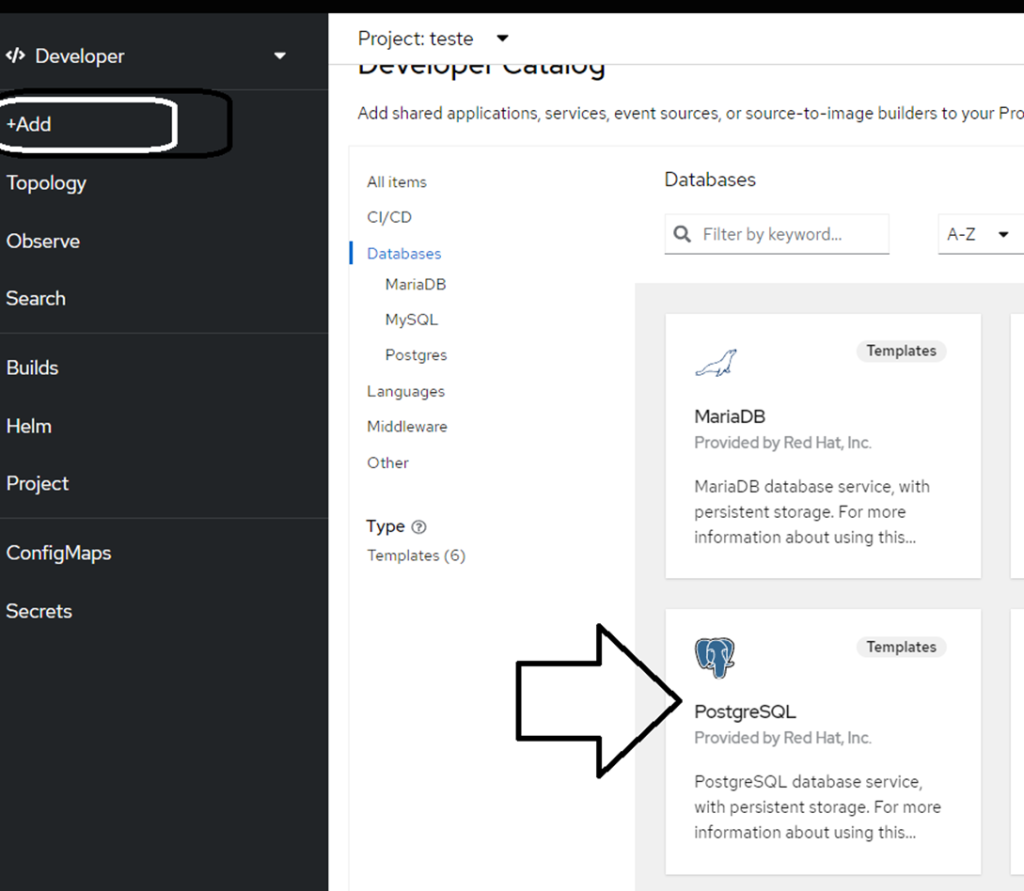
Task: Open Helm in the sidebar
Action: (29, 426)
